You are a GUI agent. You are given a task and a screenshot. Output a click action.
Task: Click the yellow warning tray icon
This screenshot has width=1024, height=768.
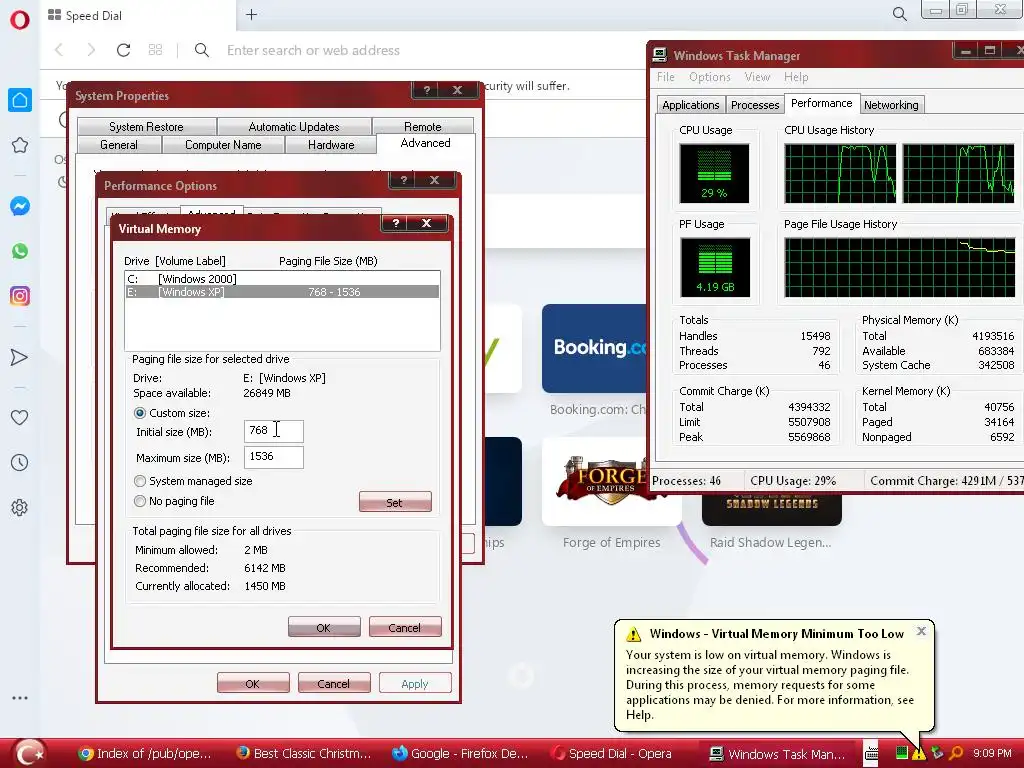919,754
